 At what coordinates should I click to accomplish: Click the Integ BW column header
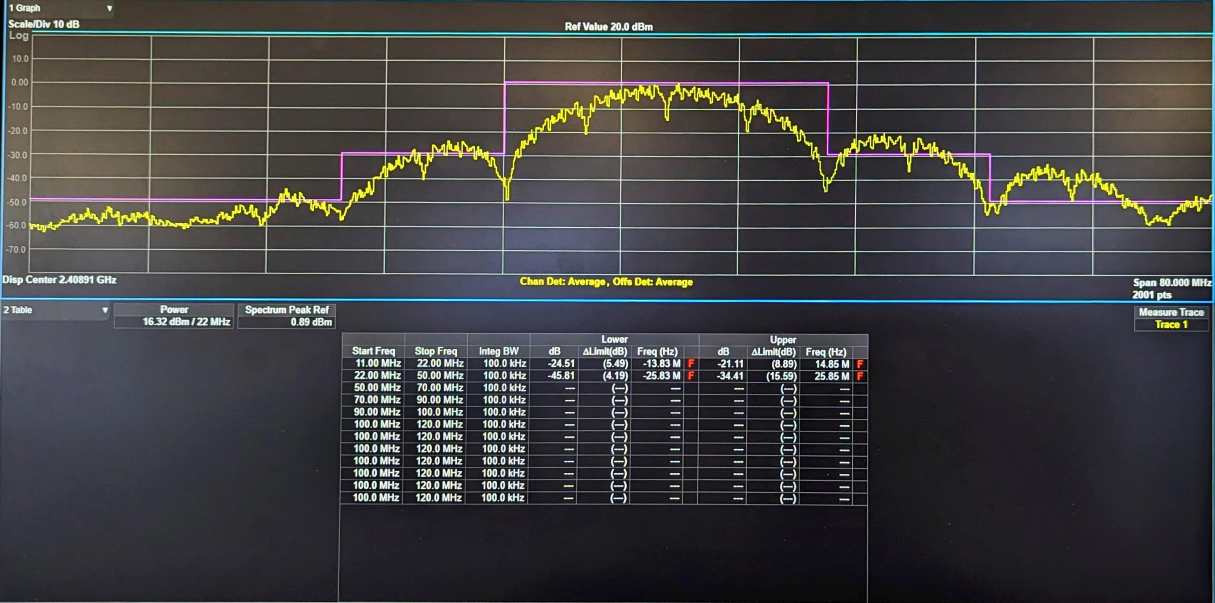(497, 351)
